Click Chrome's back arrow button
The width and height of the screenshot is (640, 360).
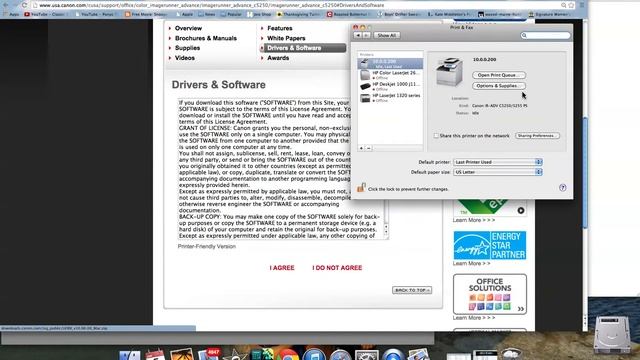[x=6, y=5]
